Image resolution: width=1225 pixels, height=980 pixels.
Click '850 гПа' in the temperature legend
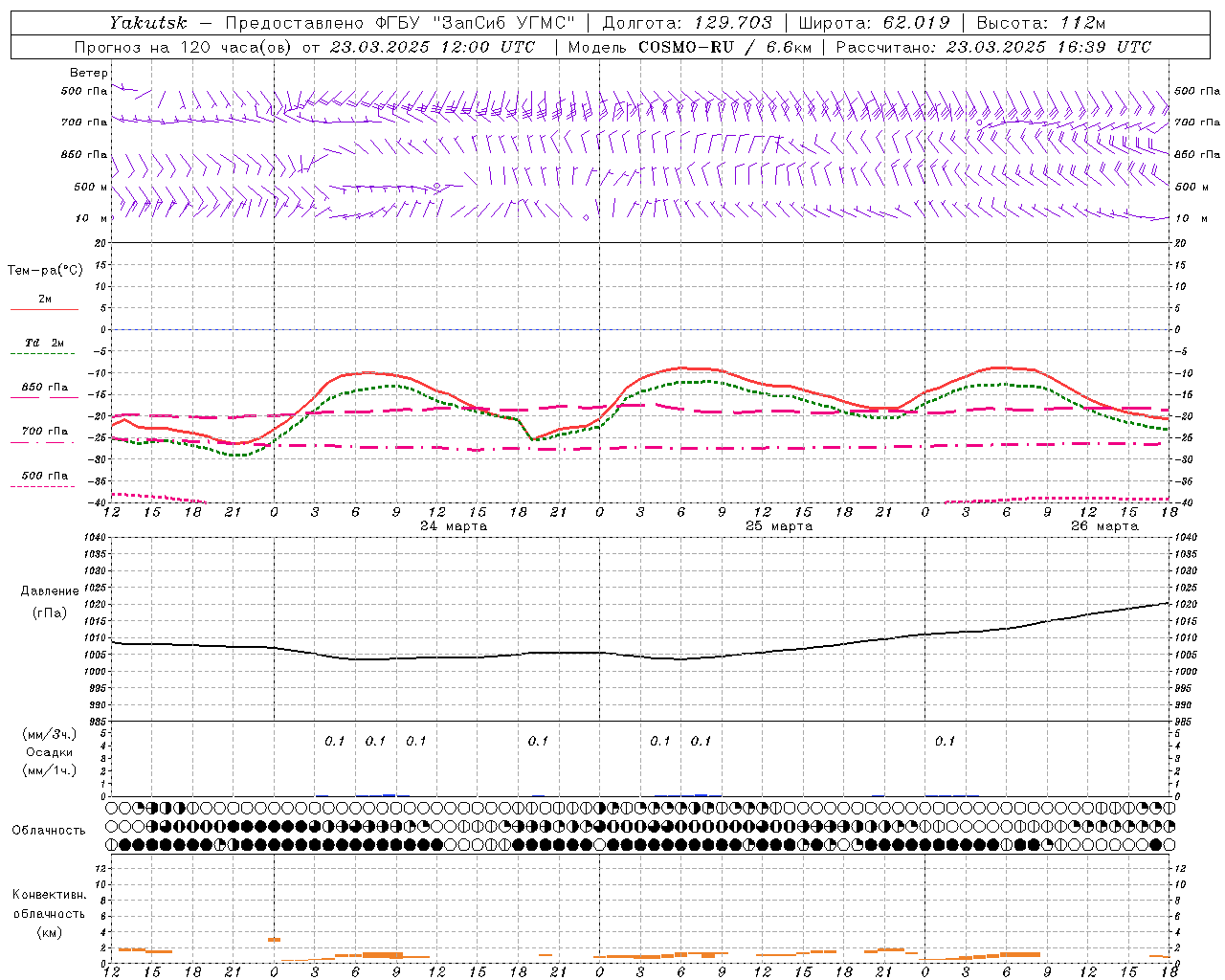[x=45, y=387]
